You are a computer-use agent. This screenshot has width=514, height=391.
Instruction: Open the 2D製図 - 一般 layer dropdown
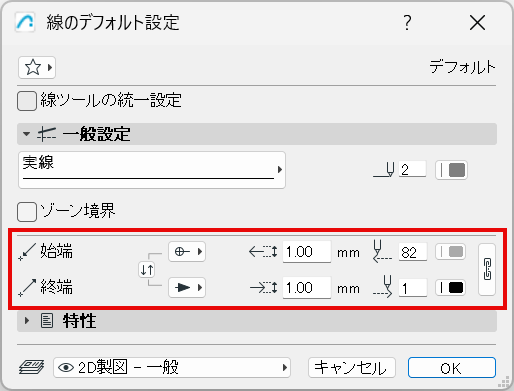[x=172, y=368]
